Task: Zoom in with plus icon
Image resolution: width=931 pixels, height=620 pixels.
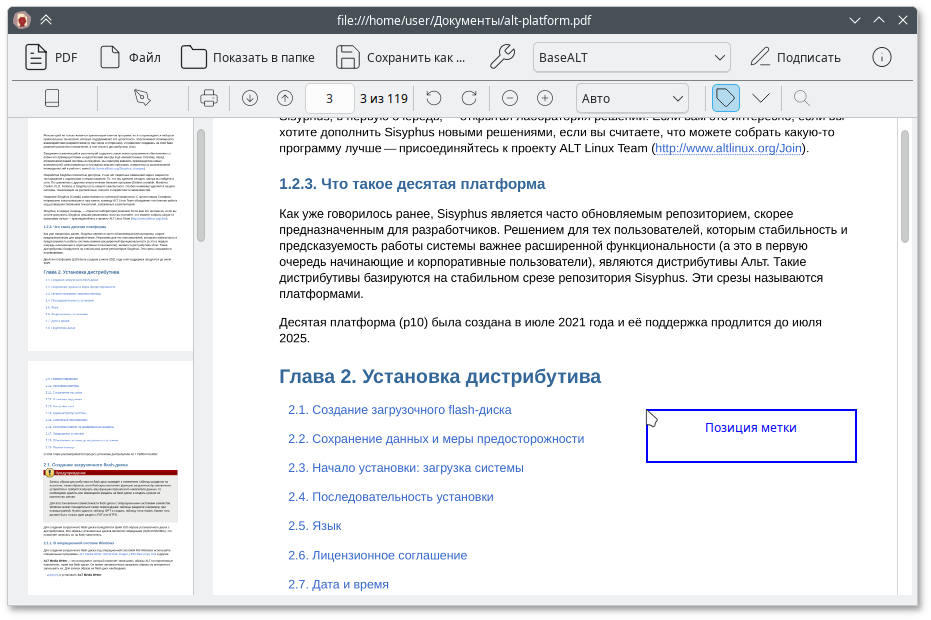Action: pos(545,98)
